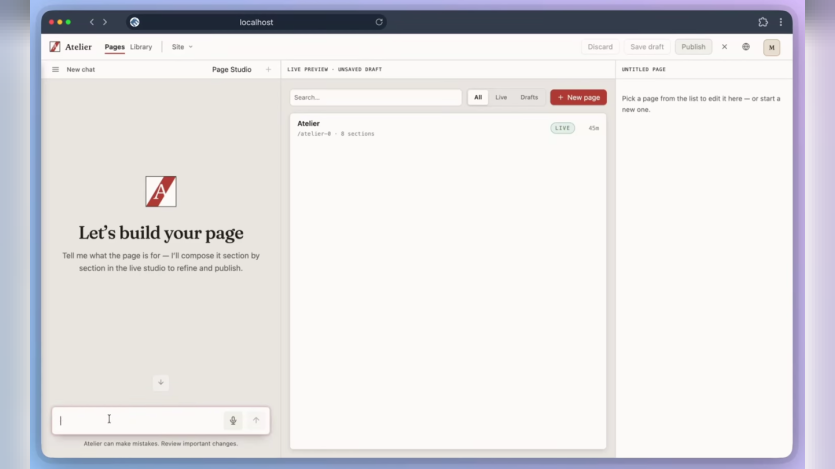Click the UNTITLED PAGE heading
The image size is (835, 469).
pos(644,69)
